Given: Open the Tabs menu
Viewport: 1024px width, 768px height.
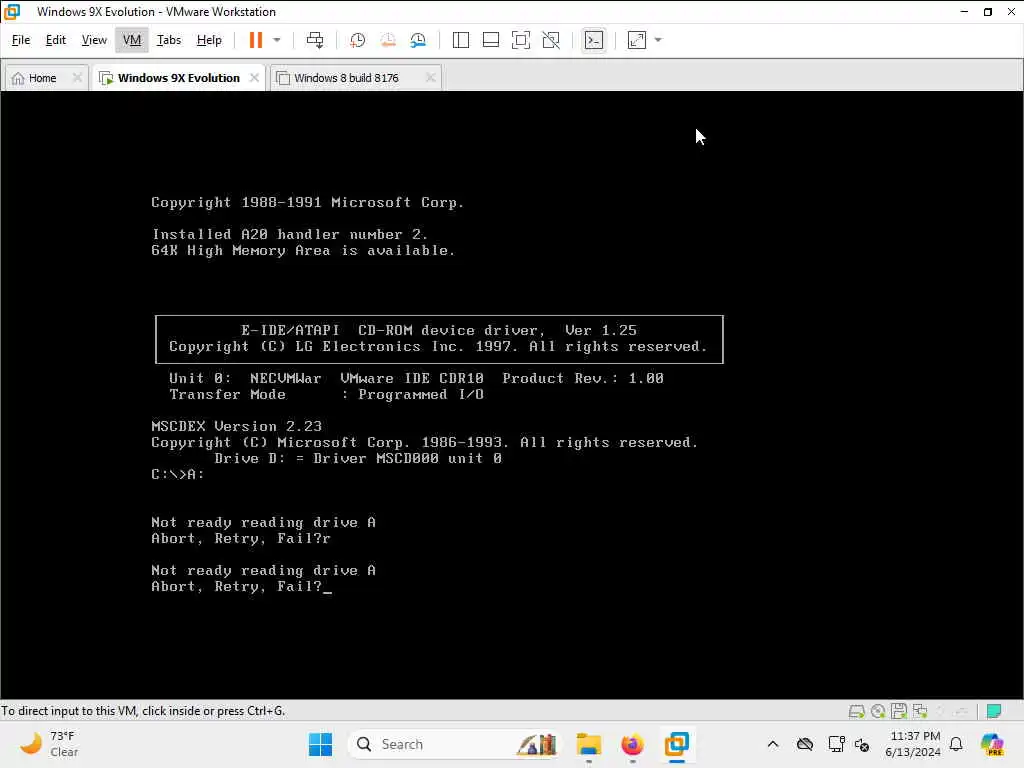Looking at the screenshot, I should click(168, 40).
